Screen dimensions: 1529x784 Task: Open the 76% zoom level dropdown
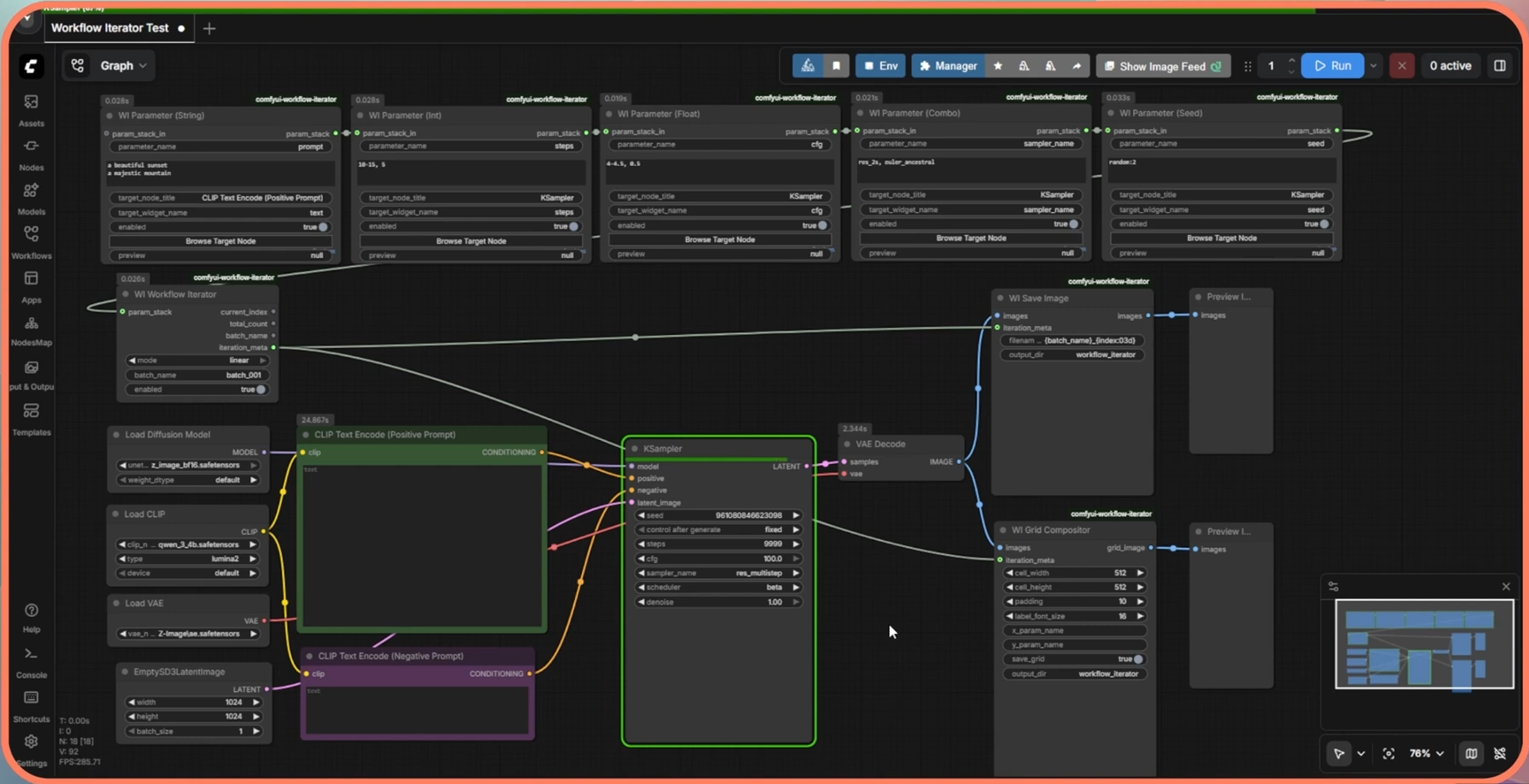pyautogui.click(x=1426, y=754)
